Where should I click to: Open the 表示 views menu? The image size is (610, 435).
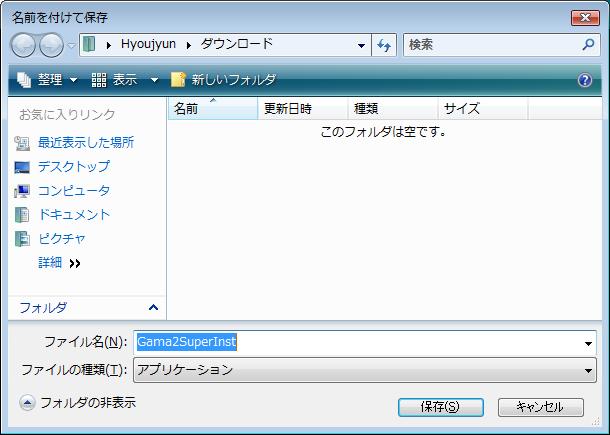[x=114, y=80]
